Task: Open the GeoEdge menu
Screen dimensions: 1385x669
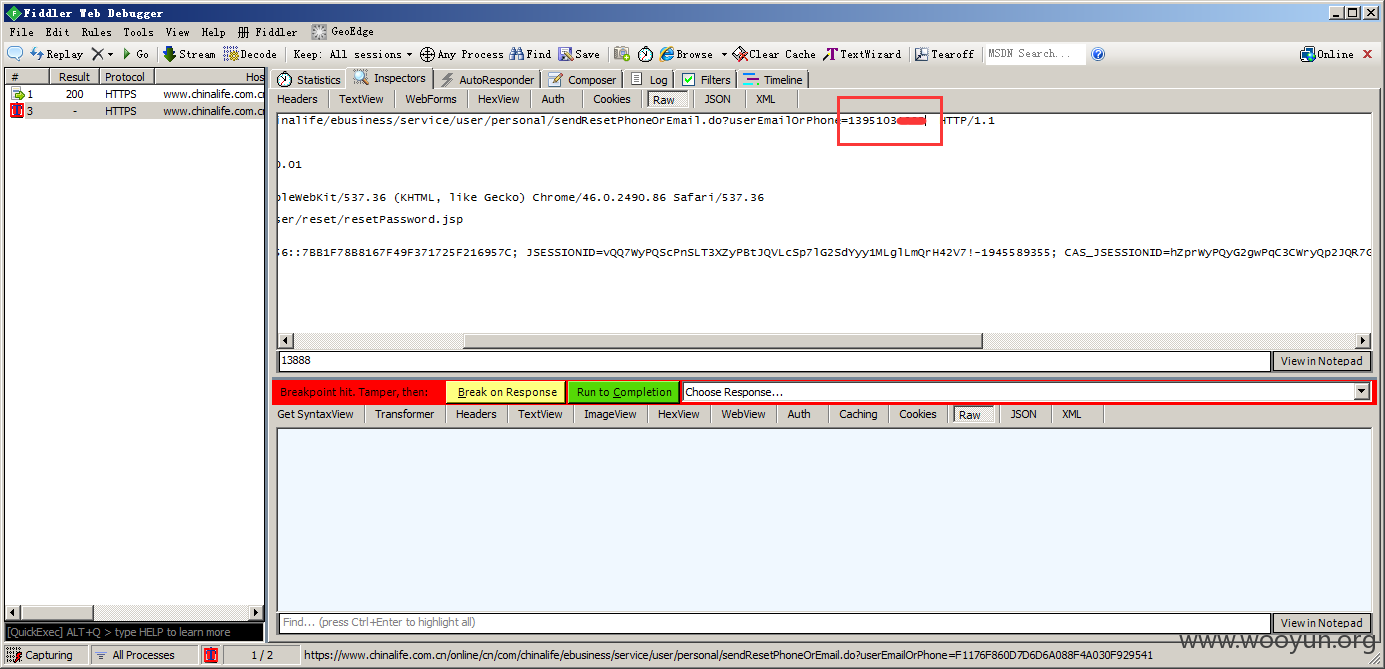Action: click(x=342, y=32)
